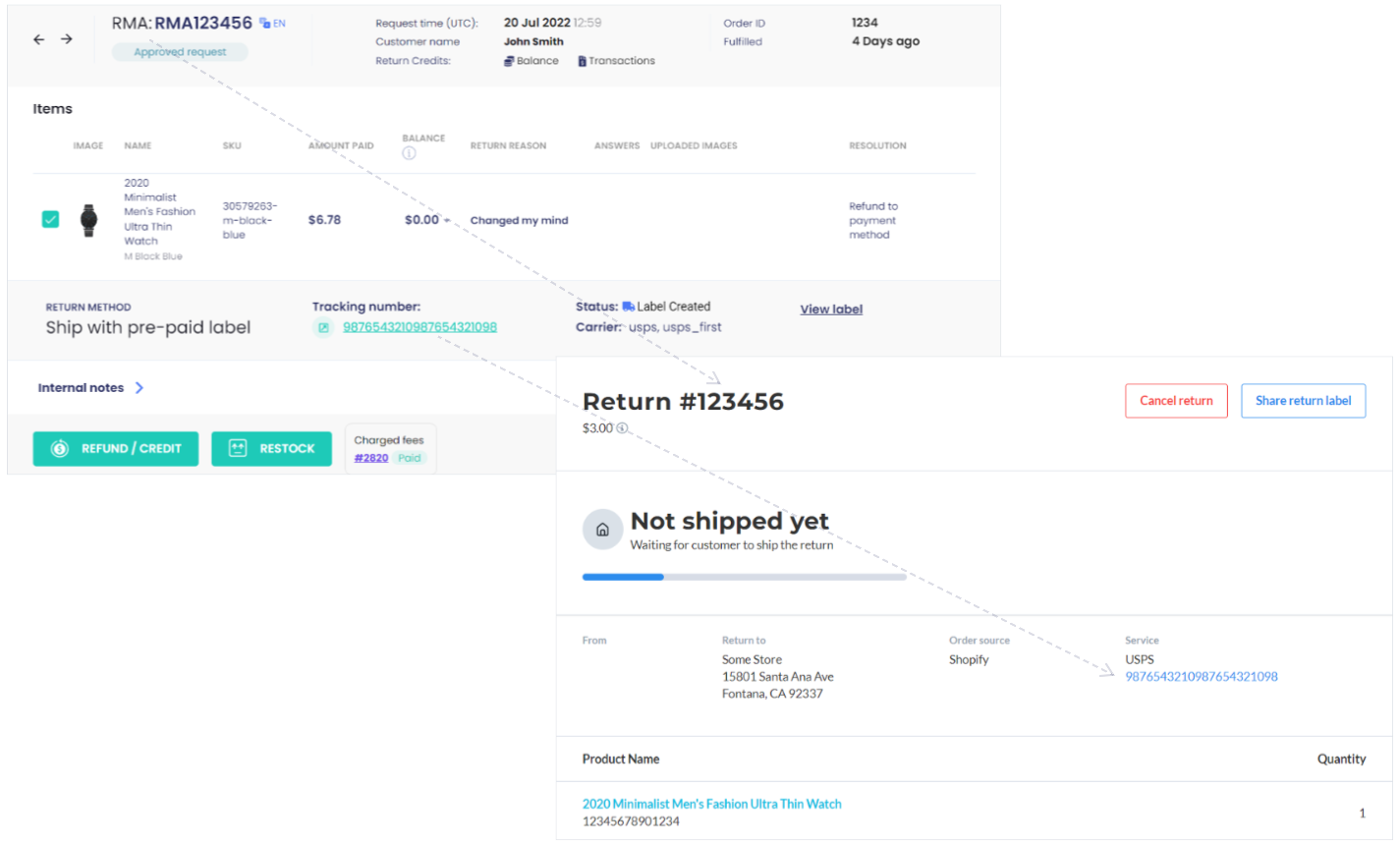Image resolution: width=1400 pixels, height=845 pixels.
Task: Click the shipping progress bar
Action: (x=744, y=577)
